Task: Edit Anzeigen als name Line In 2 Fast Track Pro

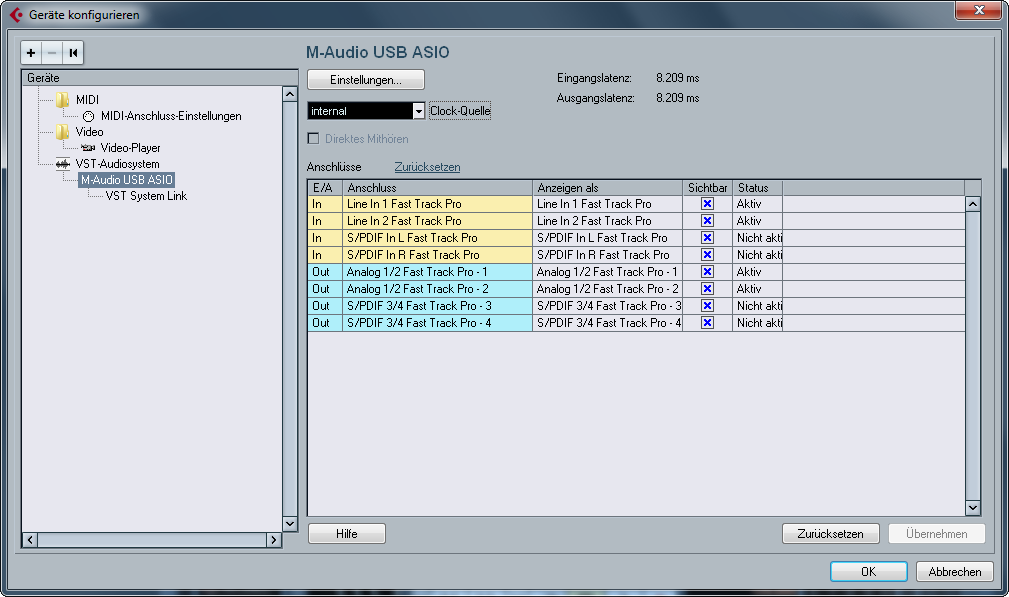Action: (607, 221)
